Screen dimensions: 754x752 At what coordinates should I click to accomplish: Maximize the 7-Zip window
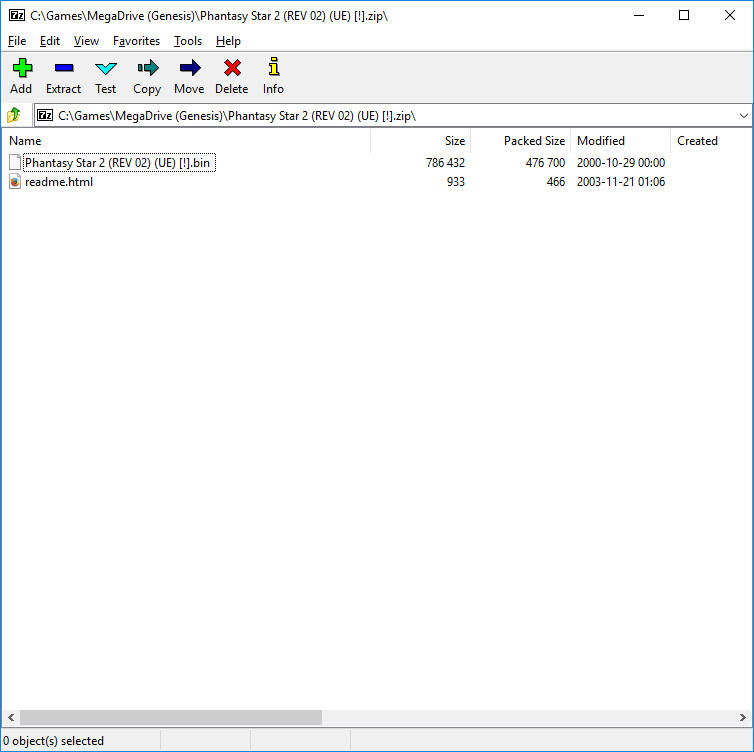pos(684,15)
